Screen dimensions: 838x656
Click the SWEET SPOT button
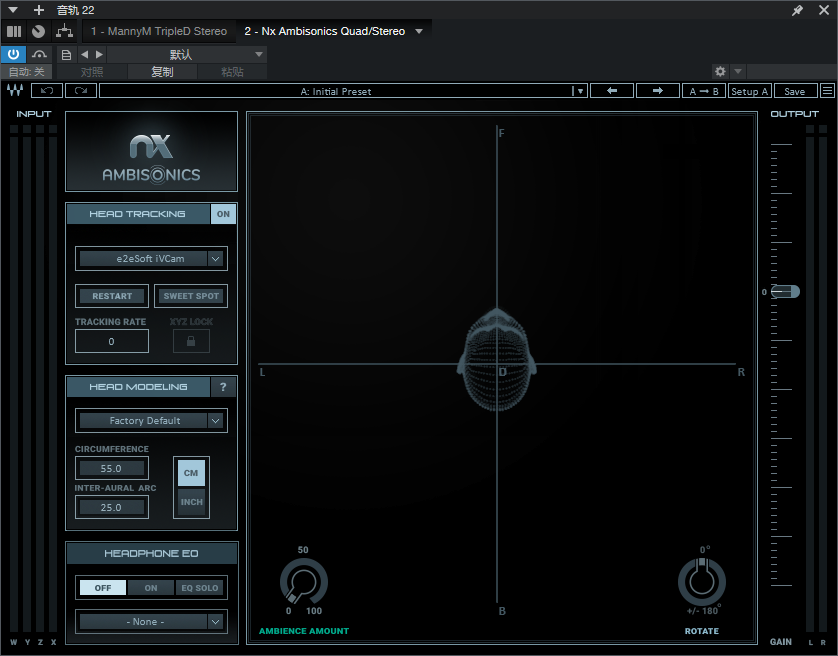pos(191,296)
